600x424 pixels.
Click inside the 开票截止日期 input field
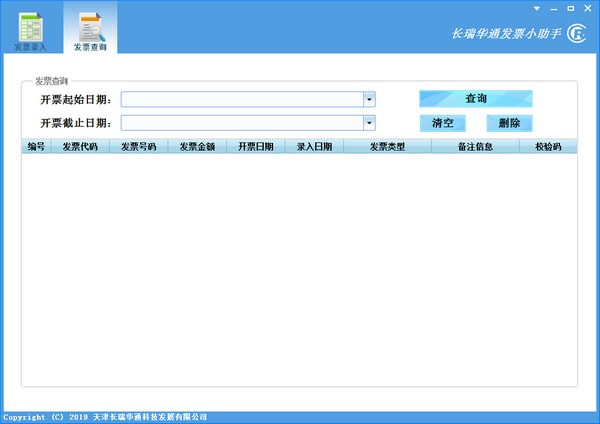(x=242, y=123)
